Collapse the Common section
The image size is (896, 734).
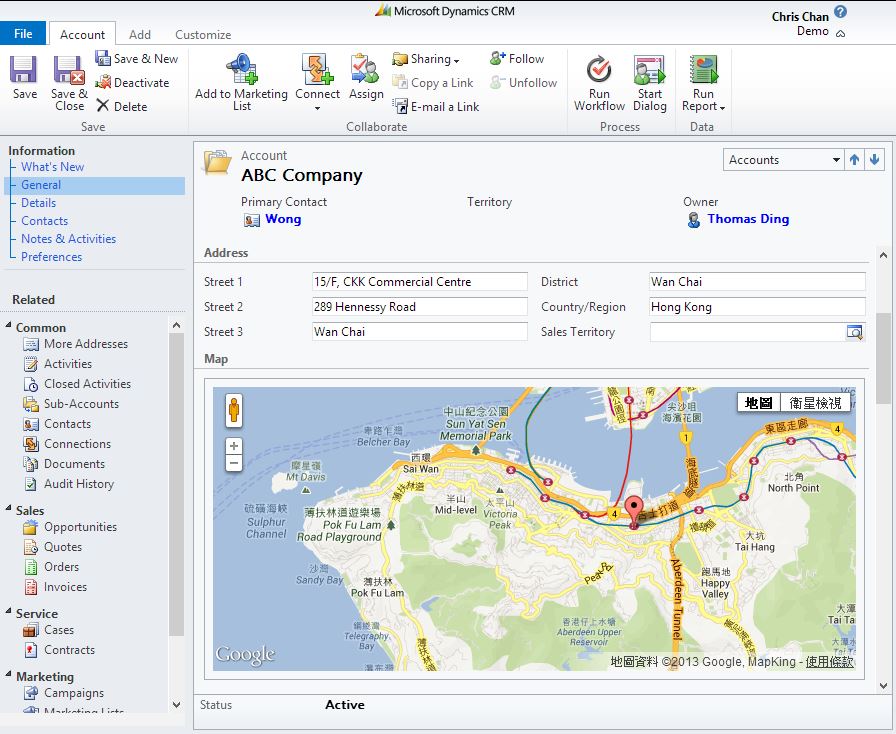point(8,325)
